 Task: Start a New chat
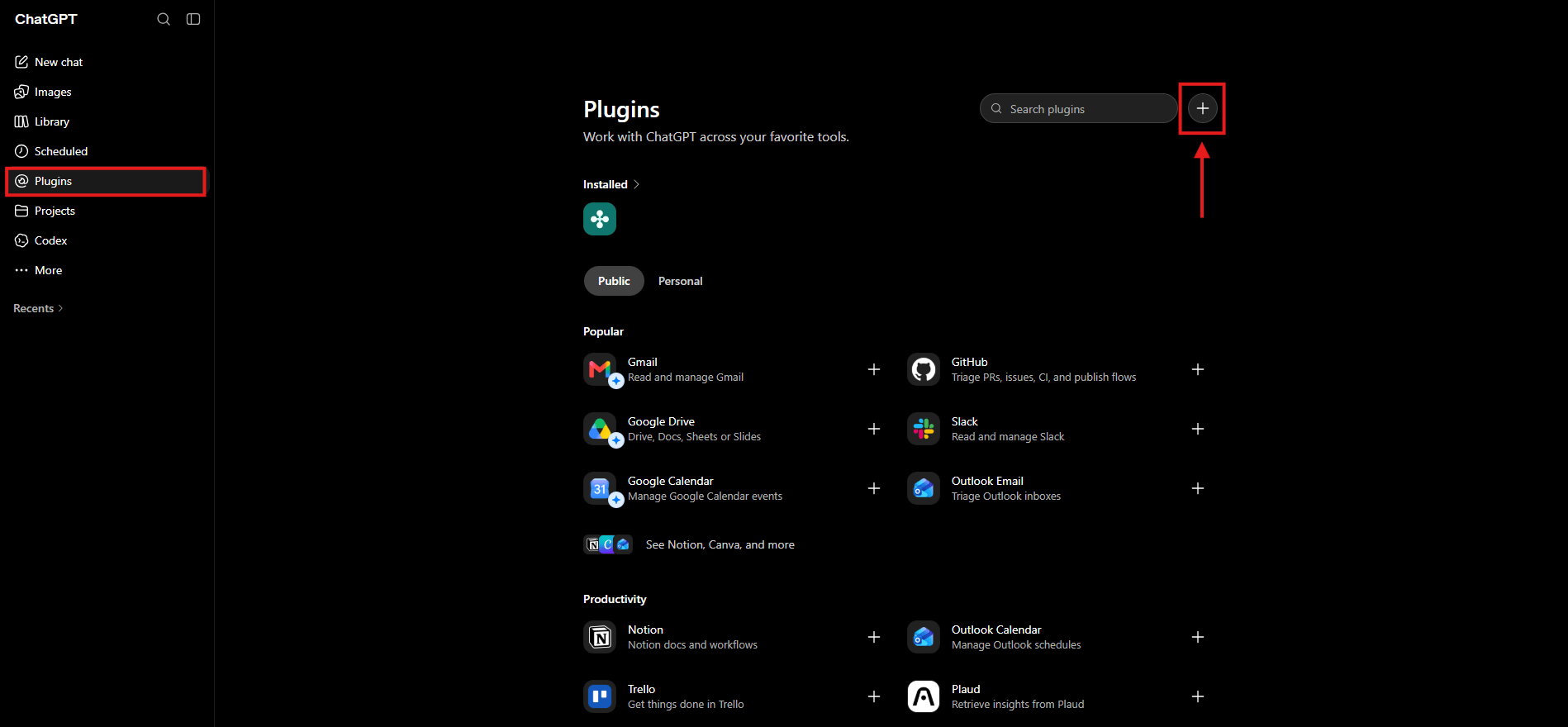pyautogui.click(x=107, y=62)
